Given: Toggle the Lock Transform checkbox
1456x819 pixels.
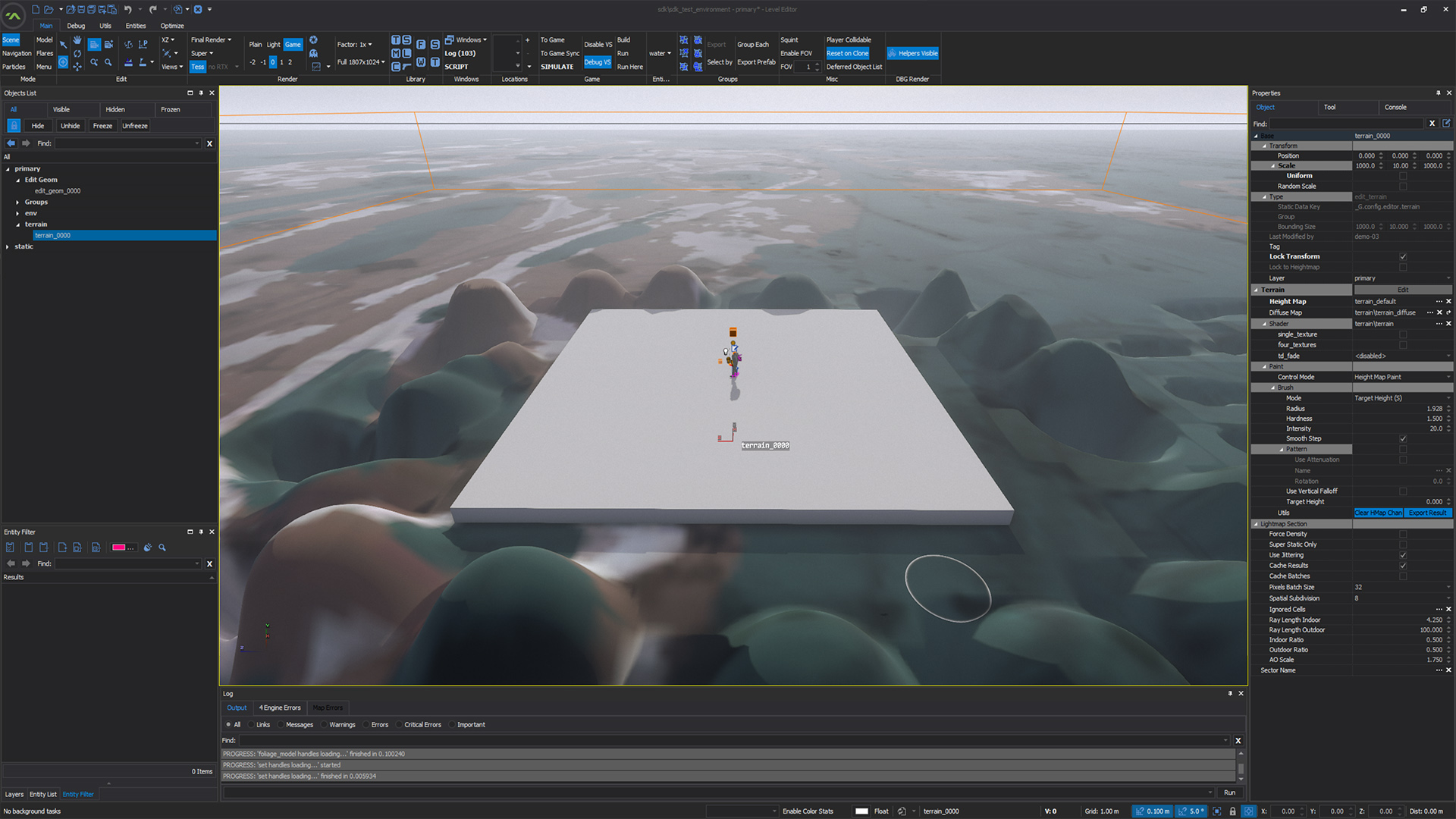Looking at the screenshot, I should coord(1402,256).
